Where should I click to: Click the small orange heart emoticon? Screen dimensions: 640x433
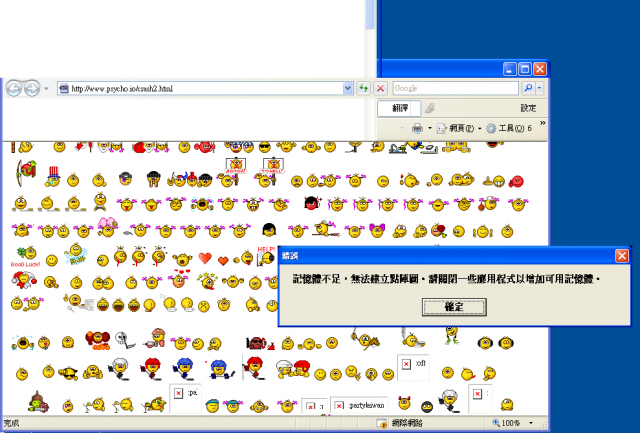[x=223, y=260]
